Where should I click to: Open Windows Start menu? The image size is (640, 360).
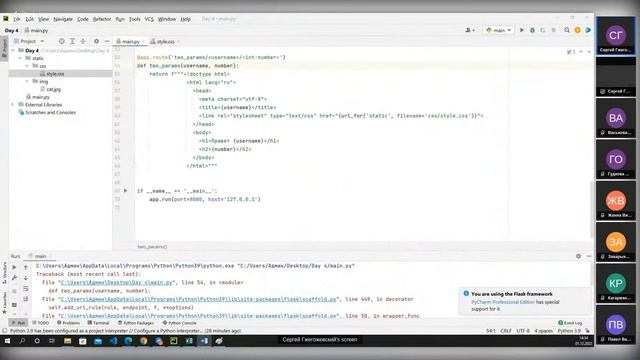(7, 341)
